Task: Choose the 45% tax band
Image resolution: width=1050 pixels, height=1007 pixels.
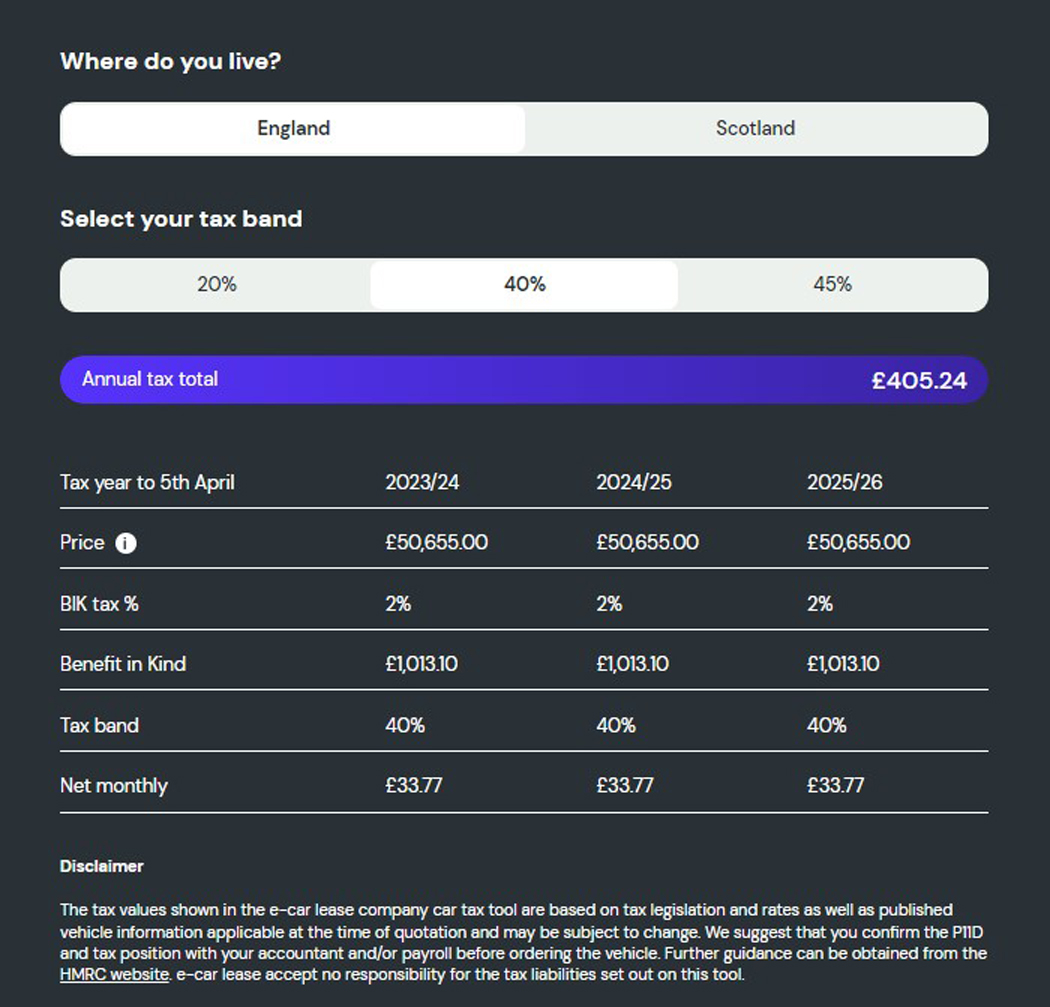Action: (x=832, y=285)
